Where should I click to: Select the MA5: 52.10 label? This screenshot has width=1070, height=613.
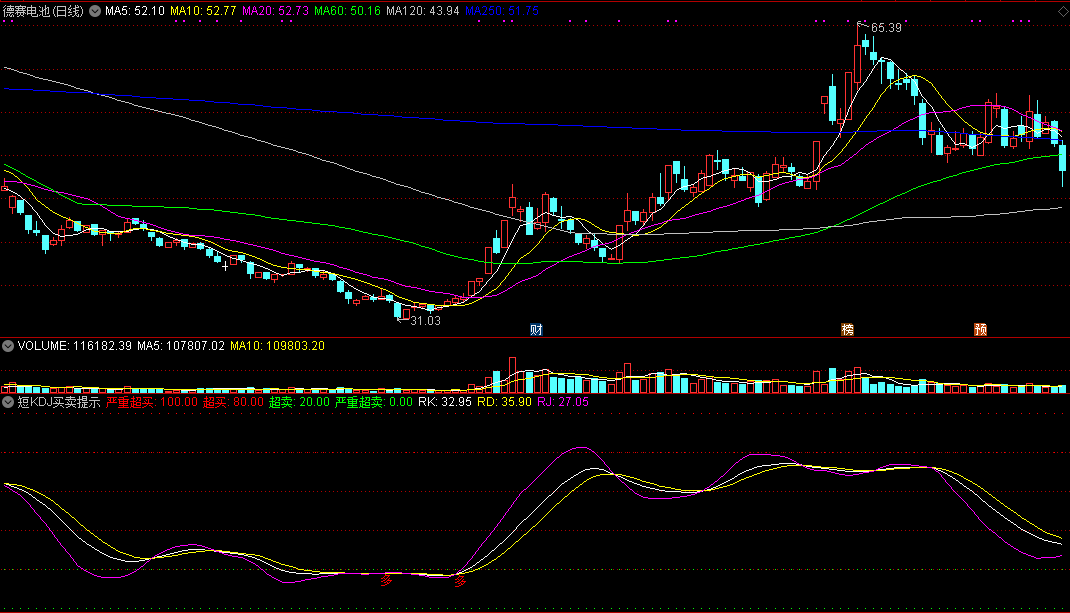click(134, 11)
